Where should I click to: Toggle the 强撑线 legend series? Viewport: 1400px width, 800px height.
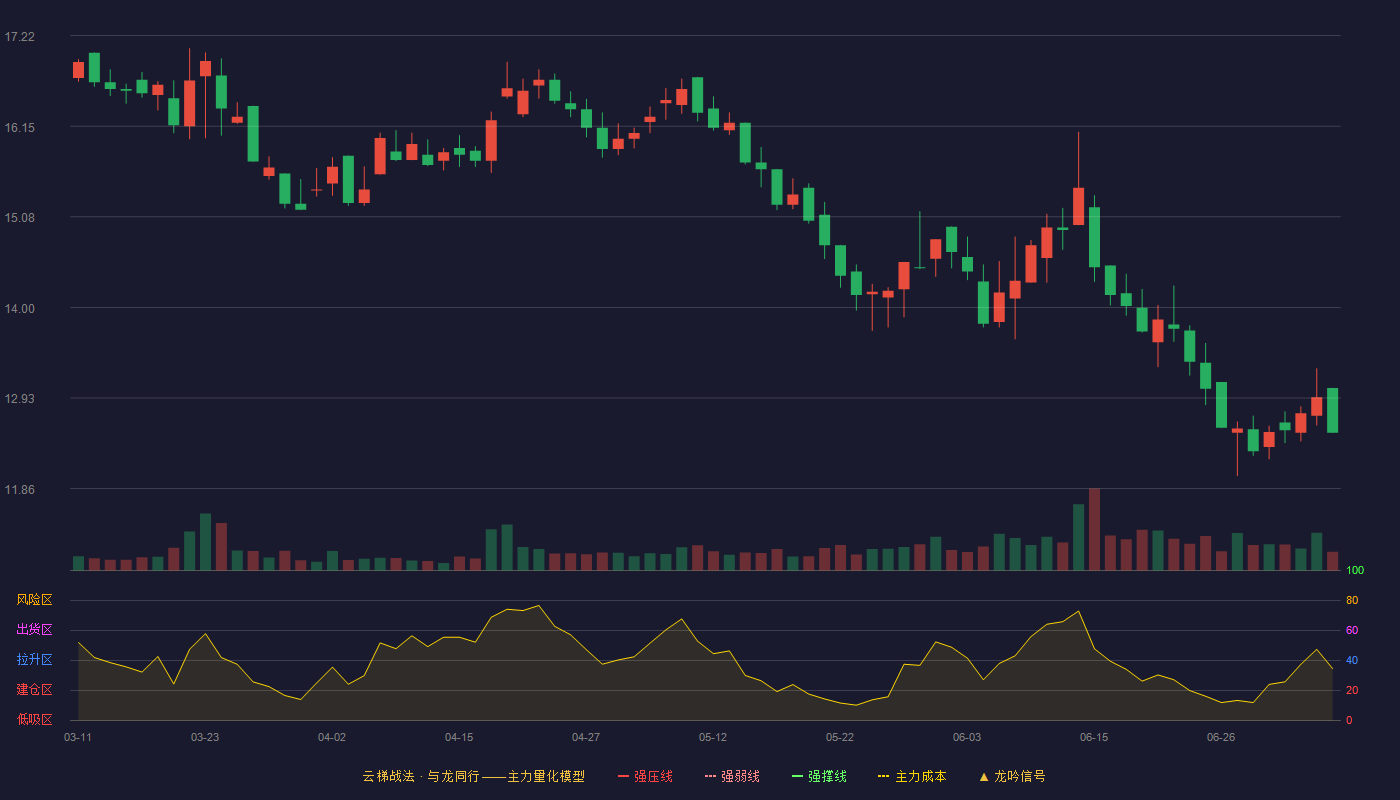[x=819, y=776]
